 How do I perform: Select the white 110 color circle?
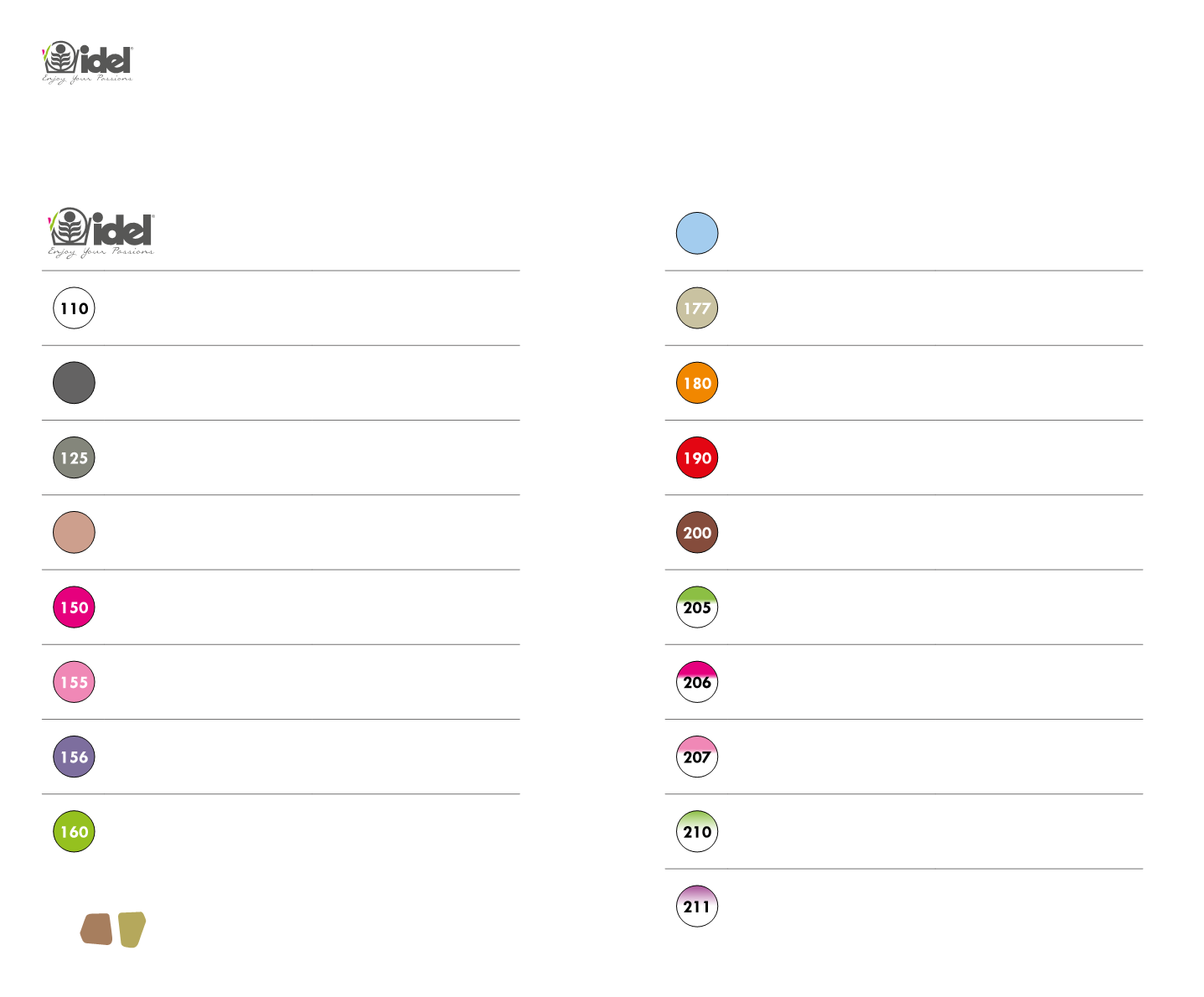click(74, 308)
